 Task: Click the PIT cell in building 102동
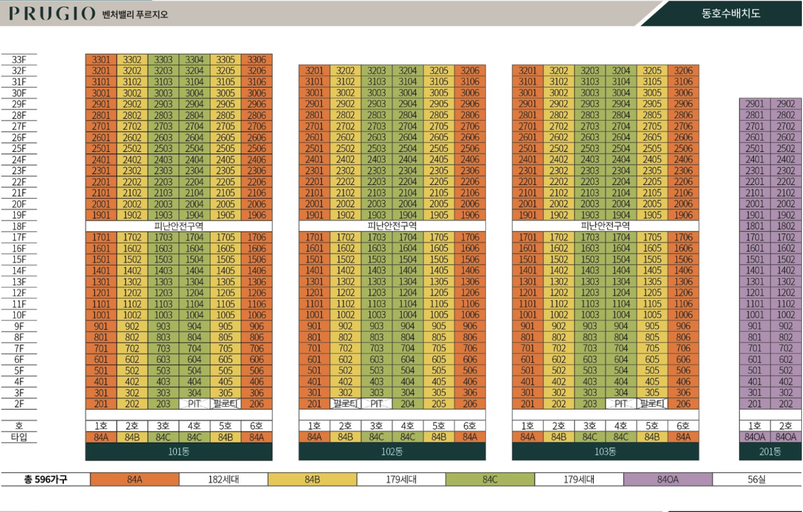[x=376, y=403]
